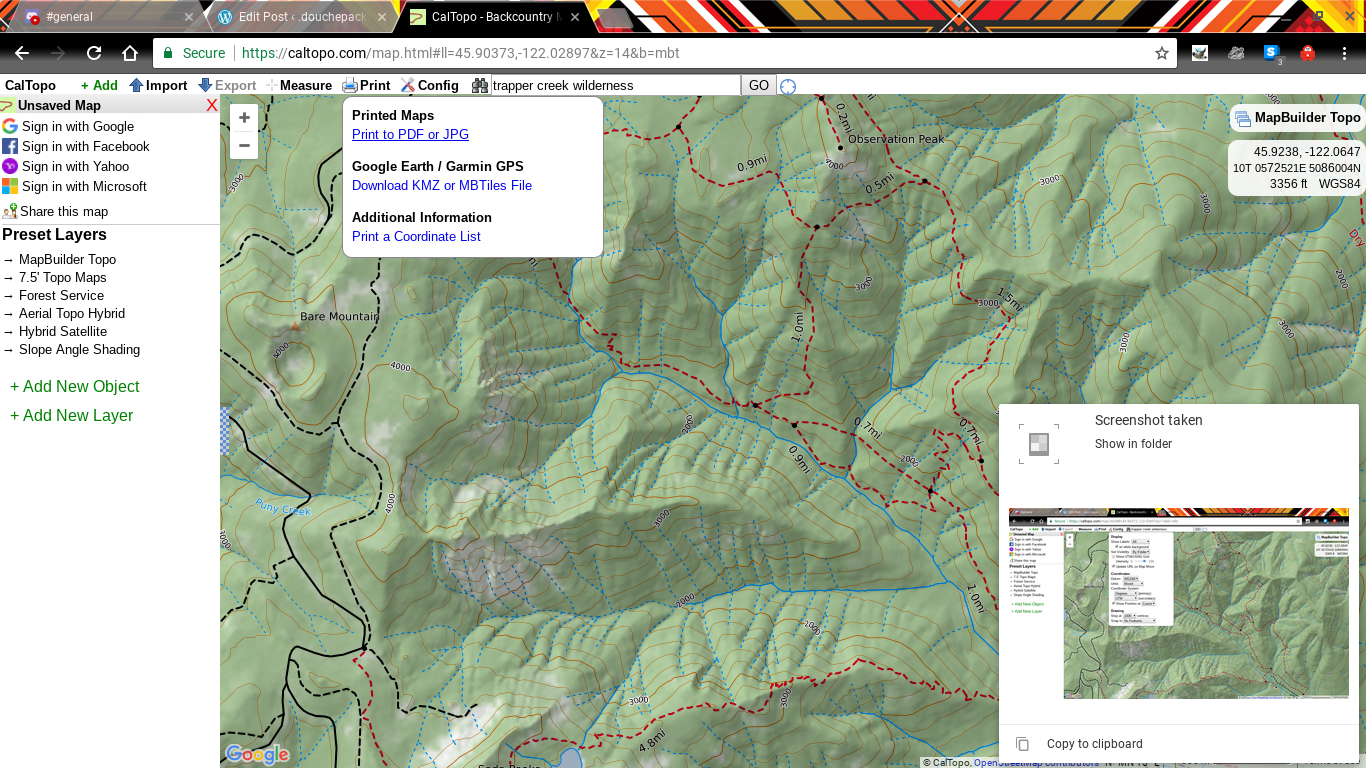This screenshot has width=1366, height=768.
Task: Open the Measure tool menu
Action: click(x=299, y=85)
